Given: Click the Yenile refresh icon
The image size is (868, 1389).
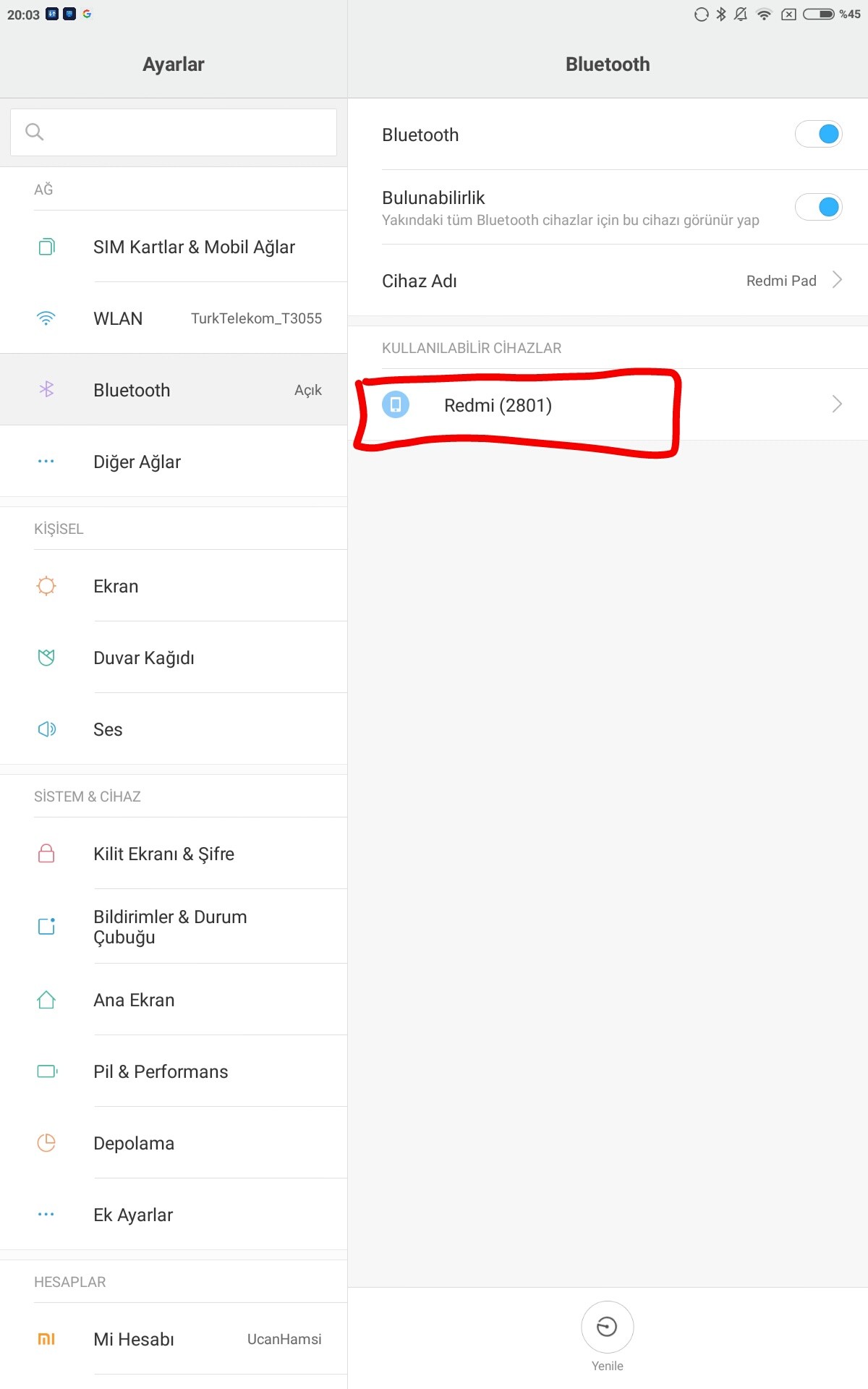Looking at the screenshot, I should [x=608, y=1327].
